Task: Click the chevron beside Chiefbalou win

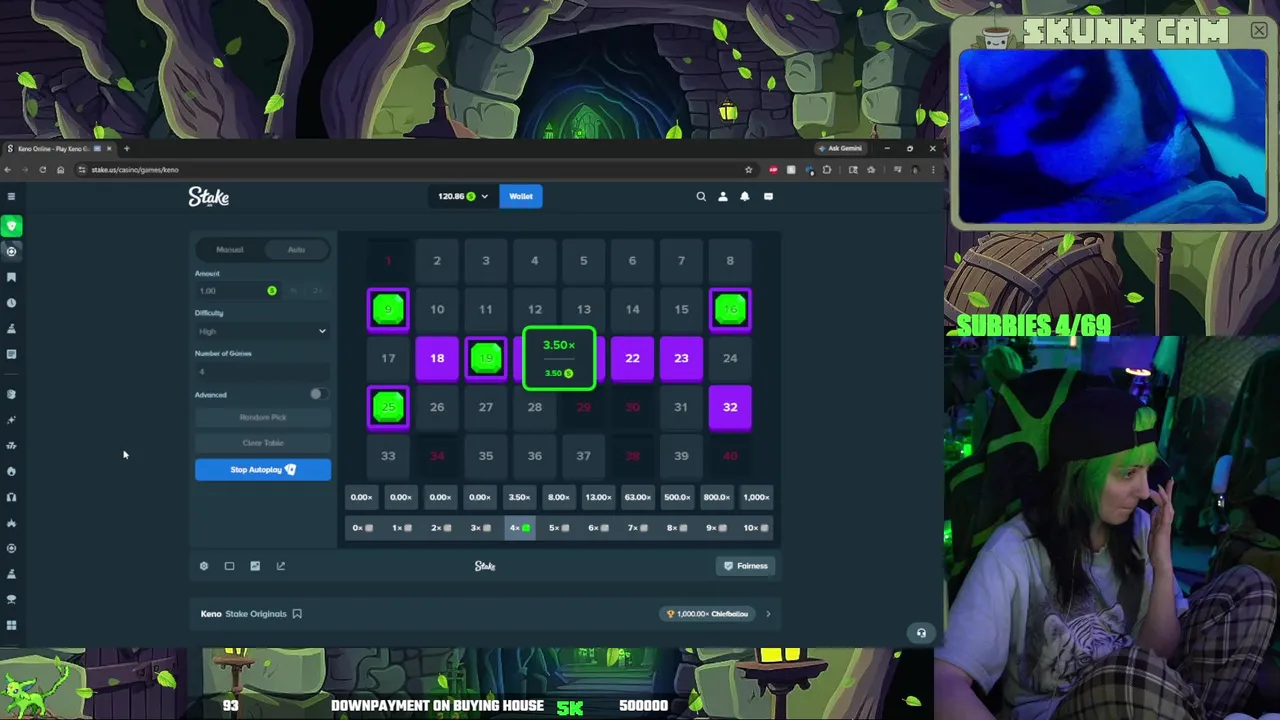Action: point(768,614)
